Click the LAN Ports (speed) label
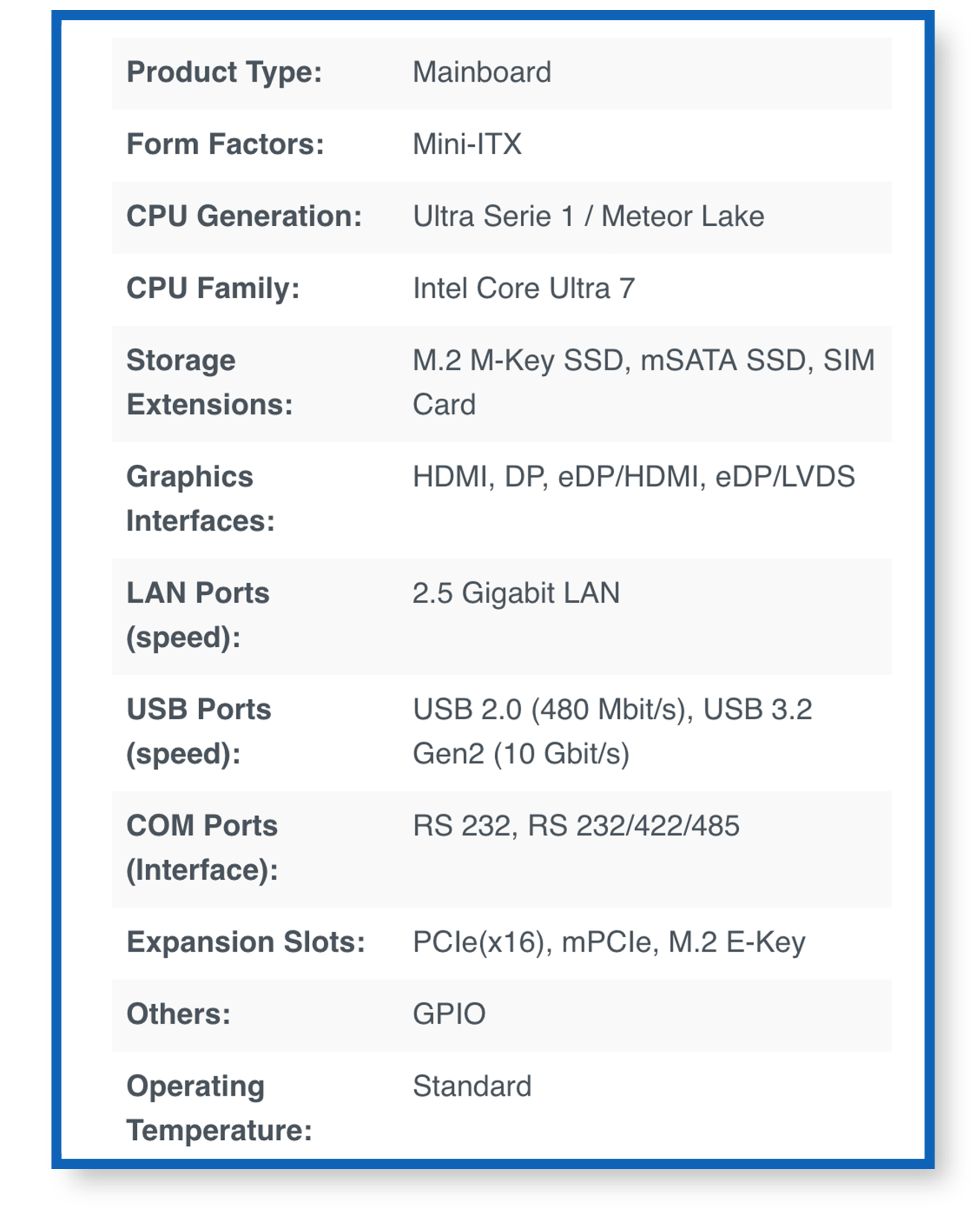This screenshot has height=1215, width=980. tap(198, 616)
